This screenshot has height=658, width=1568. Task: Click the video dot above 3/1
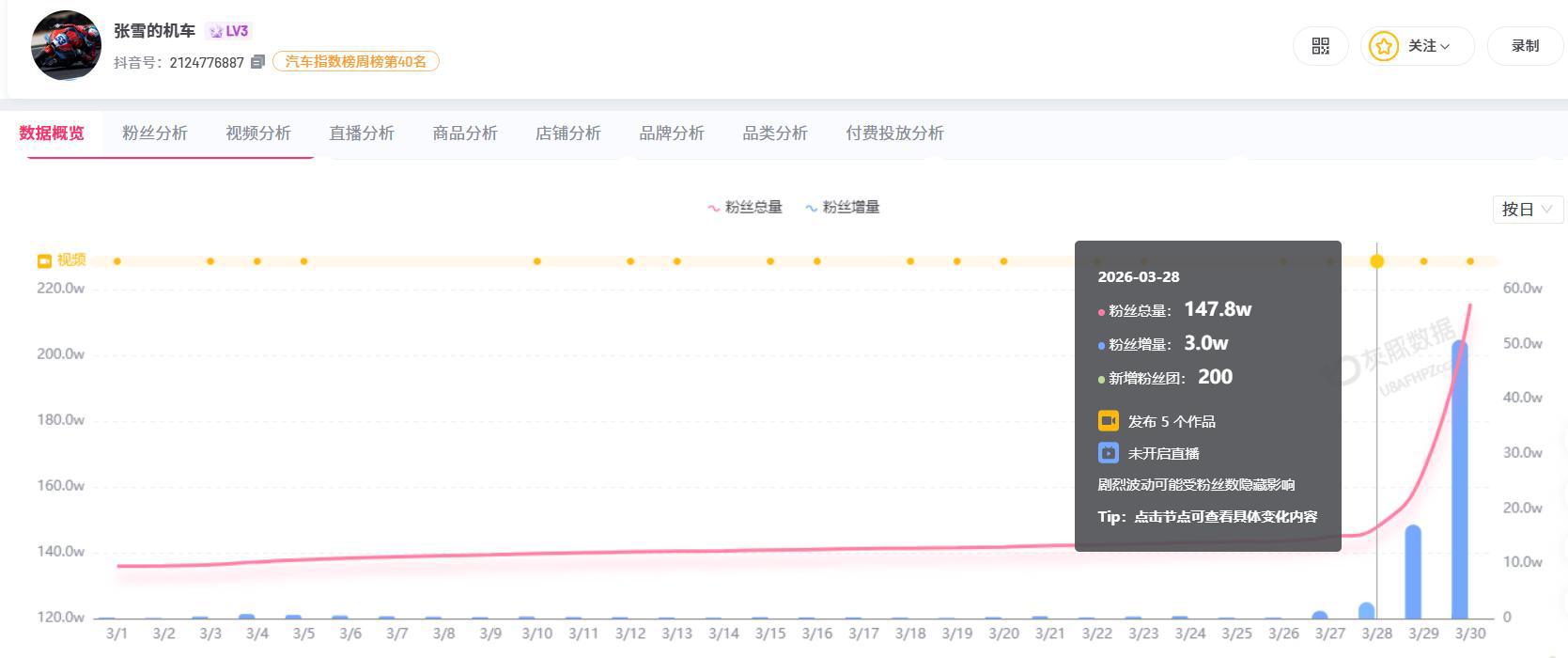click(116, 261)
